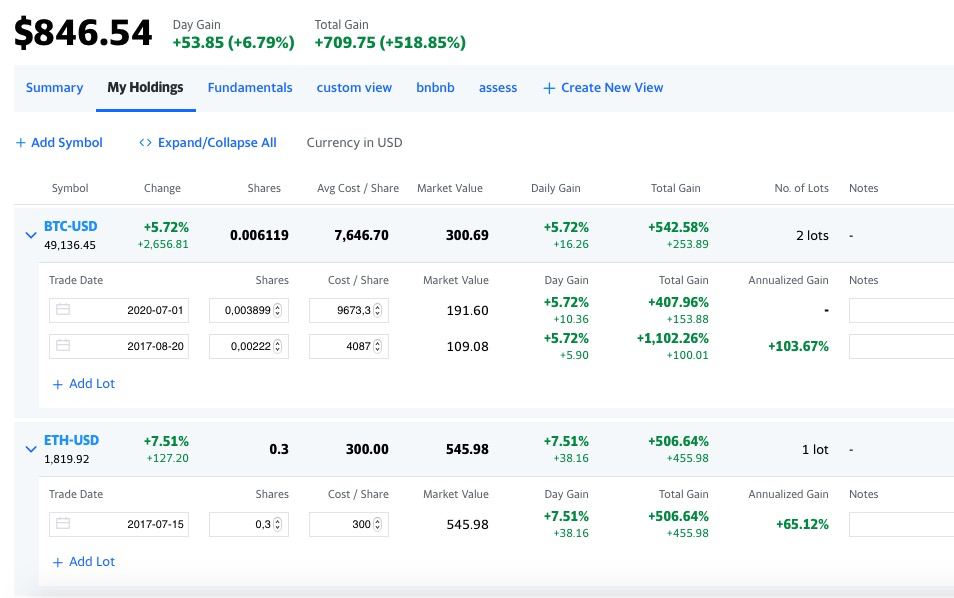Click calendar icon for 2017-07-15 trade date

[x=63, y=524]
